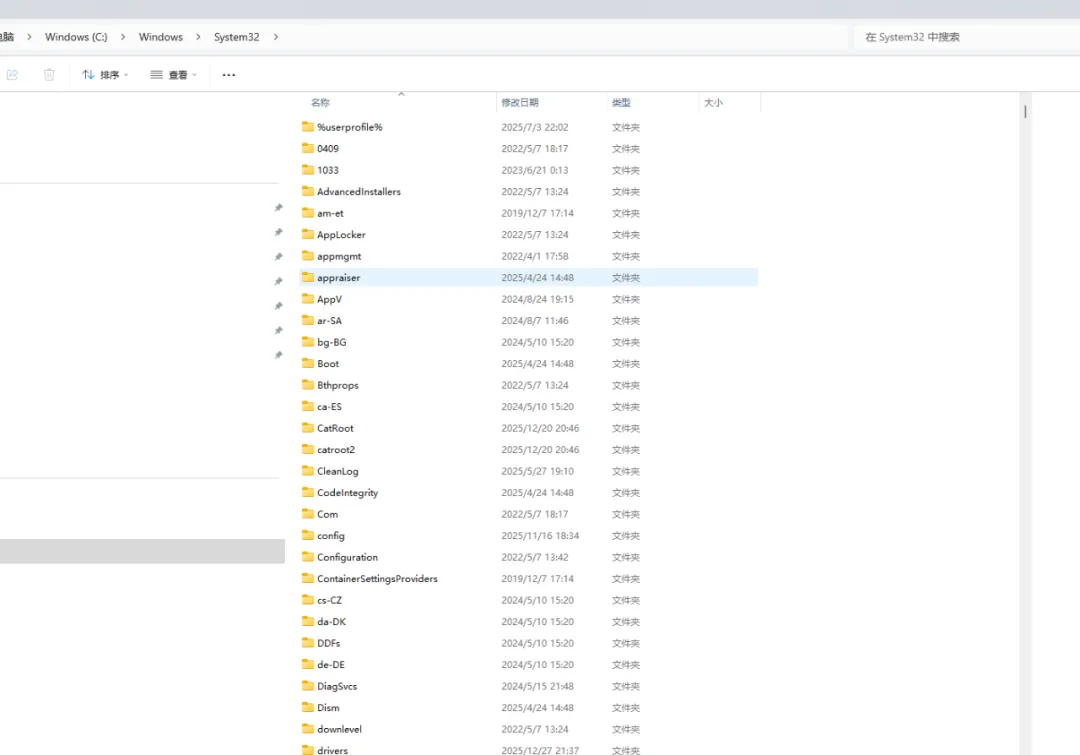Viewport: 1080px width, 755px height.
Task: Select the CodeIntegrity folder icon
Action: tap(308, 492)
